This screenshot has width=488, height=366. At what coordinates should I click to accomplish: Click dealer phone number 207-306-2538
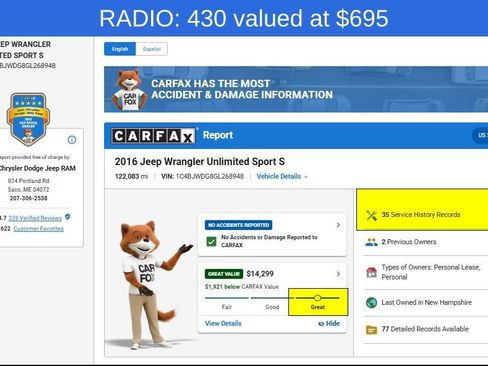point(28,198)
